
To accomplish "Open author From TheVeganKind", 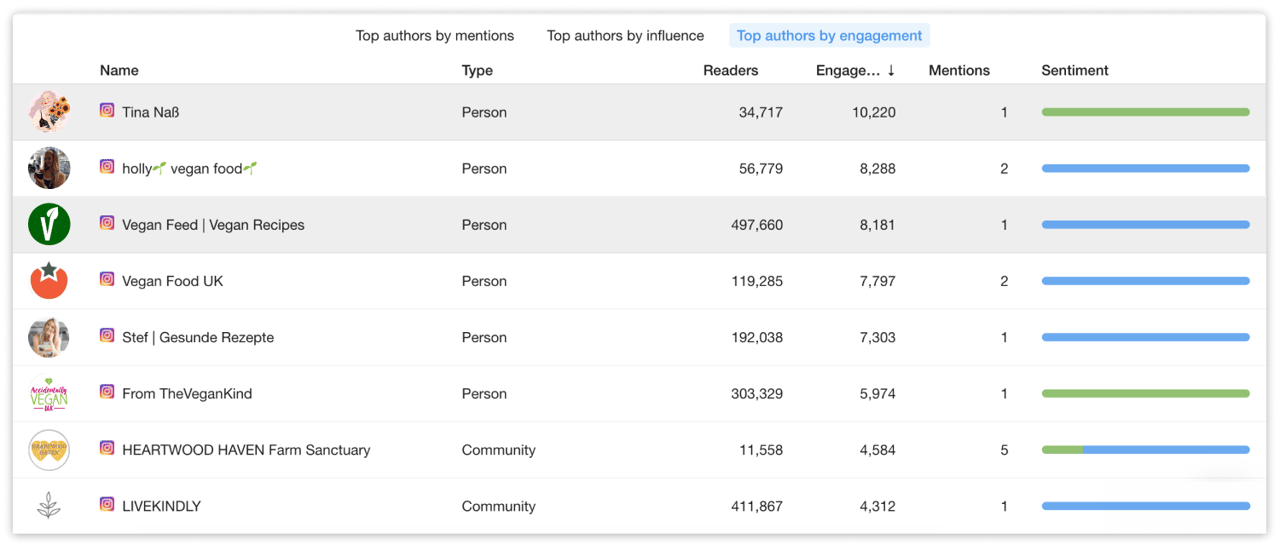I will (x=187, y=394).
